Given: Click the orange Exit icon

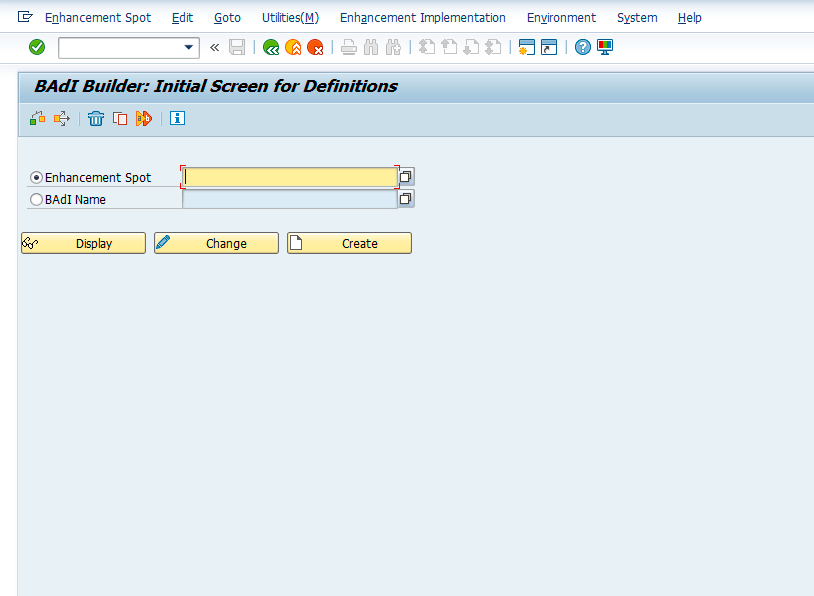Looking at the screenshot, I should point(293,47).
